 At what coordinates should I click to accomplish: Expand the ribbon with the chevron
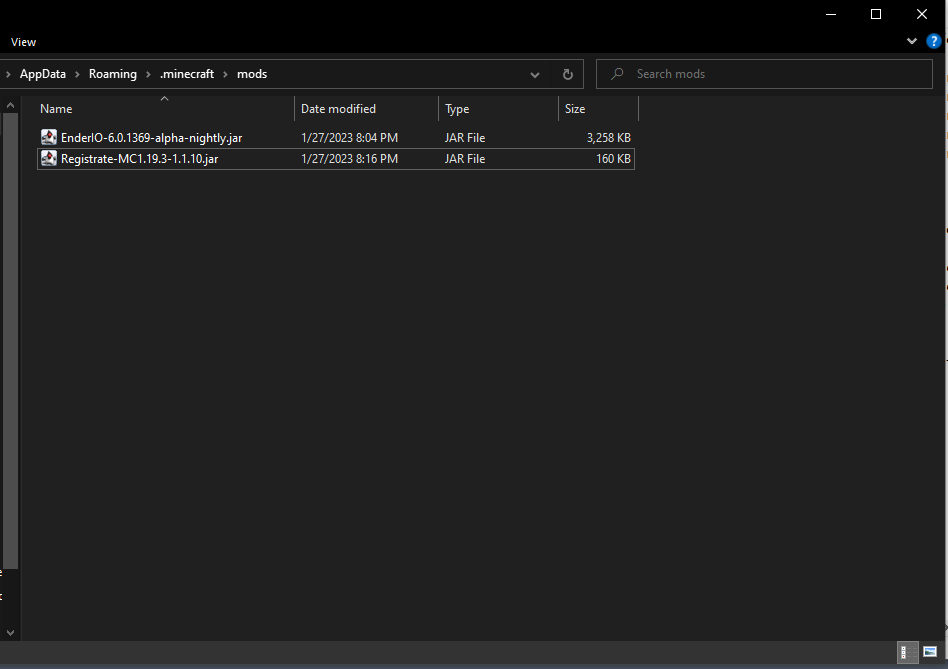[912, 41]
